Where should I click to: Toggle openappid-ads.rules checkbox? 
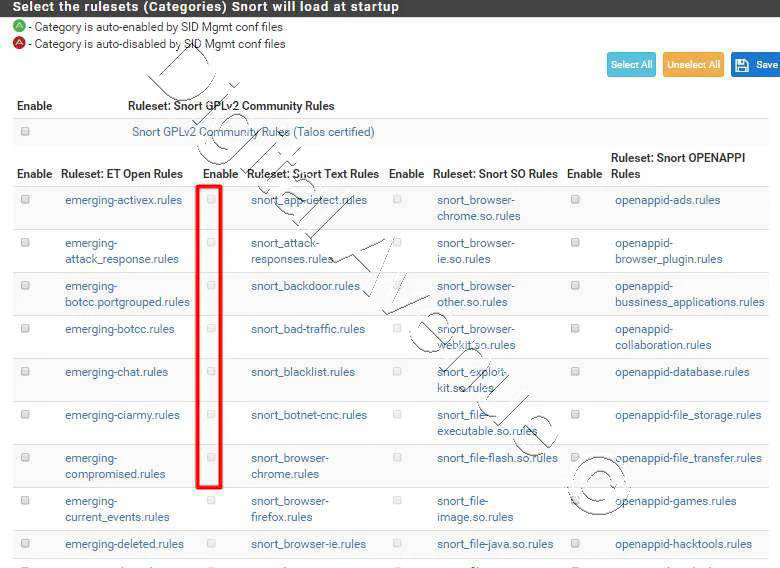[x=575, y=199]
